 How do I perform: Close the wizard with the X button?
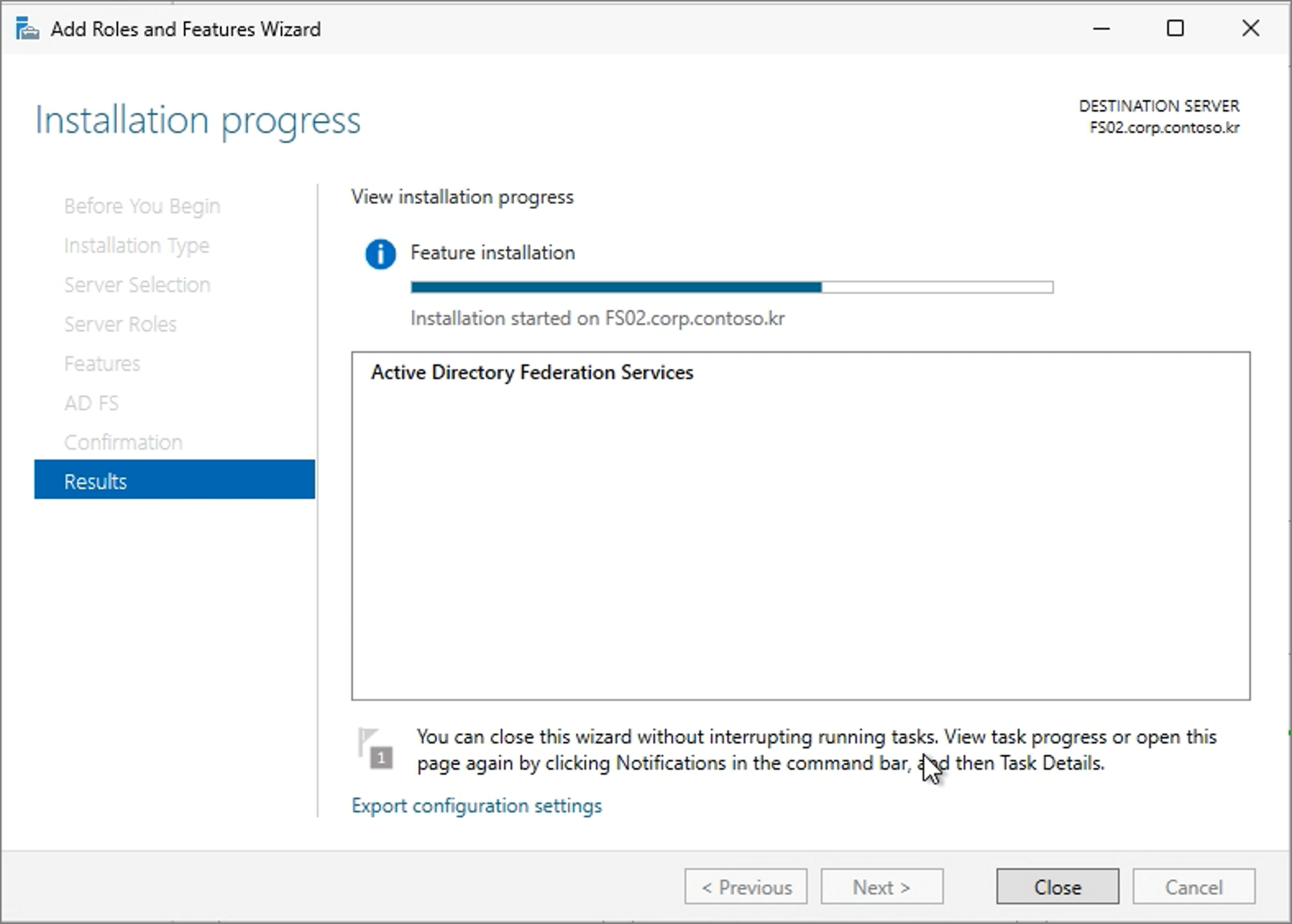point(1250,29)
